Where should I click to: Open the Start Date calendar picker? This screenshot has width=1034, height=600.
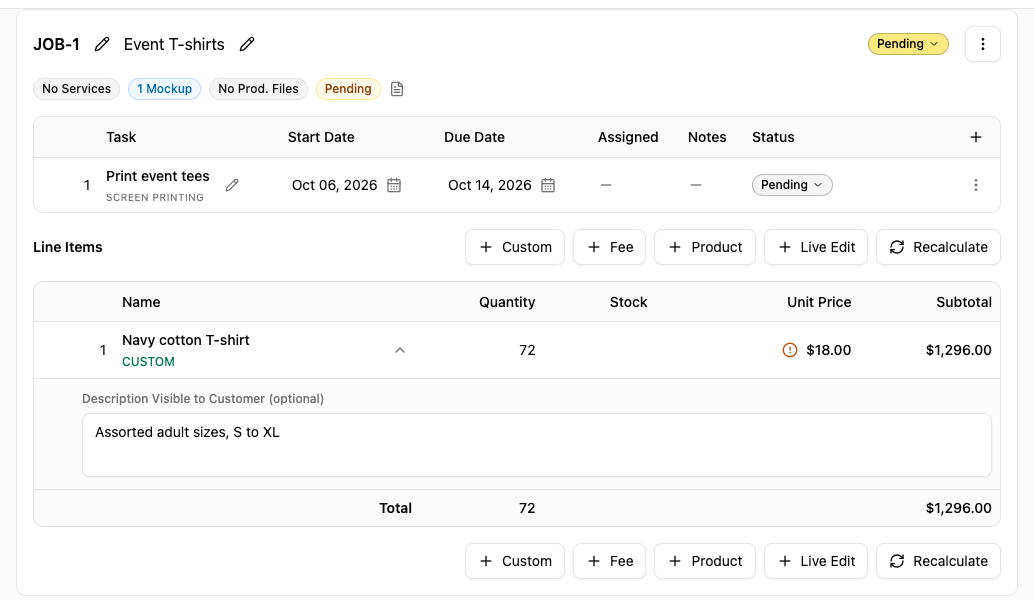[394, 185]
